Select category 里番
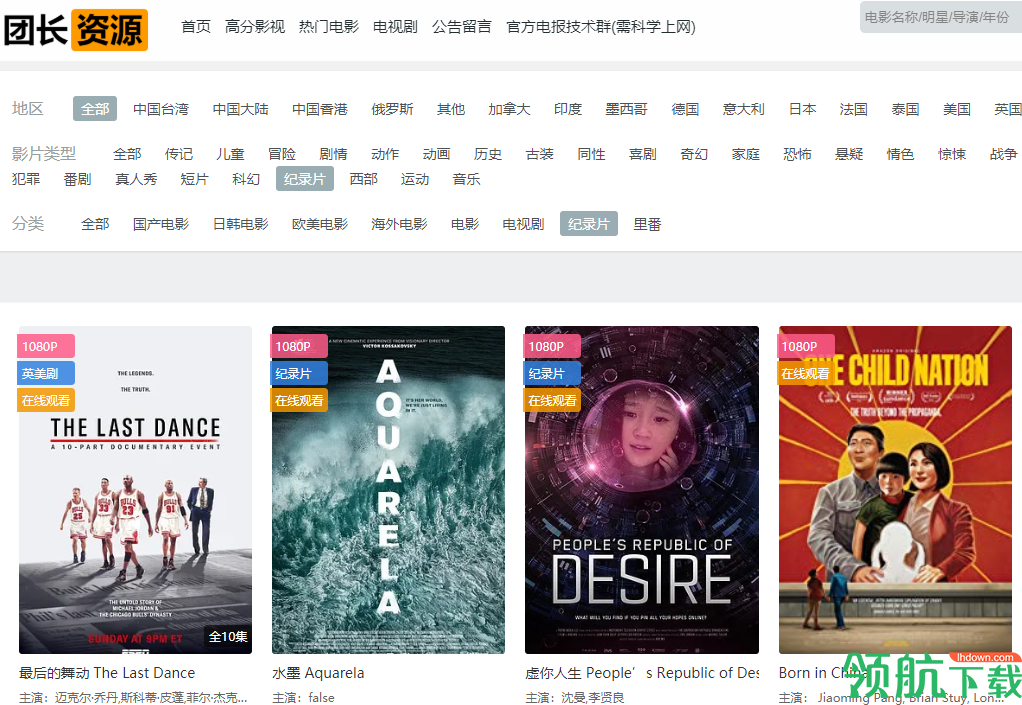The height and width of the screenshot is (705, 1022). coord(647,224)
